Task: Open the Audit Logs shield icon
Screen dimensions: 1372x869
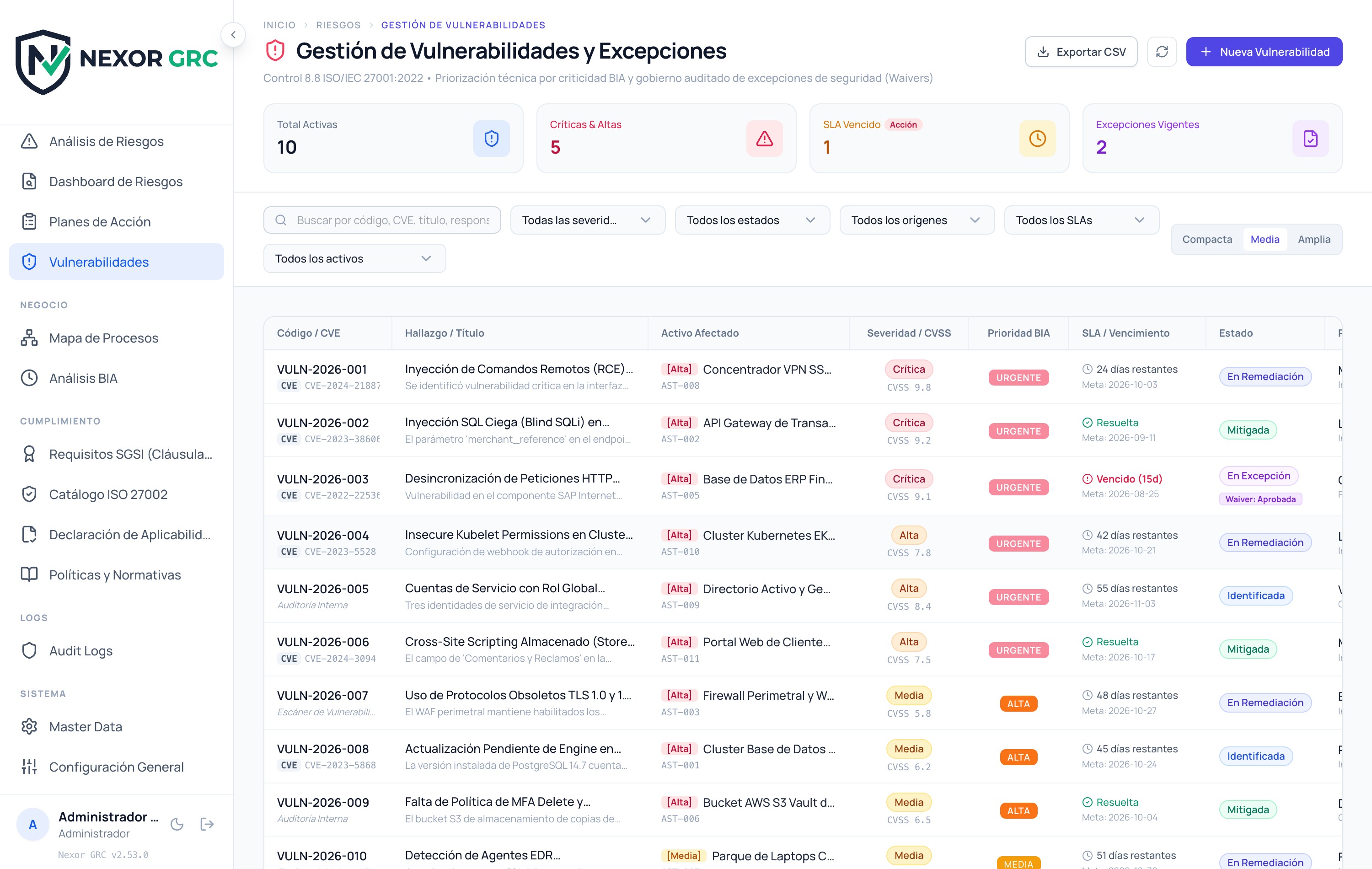Action: click(29, 651)
